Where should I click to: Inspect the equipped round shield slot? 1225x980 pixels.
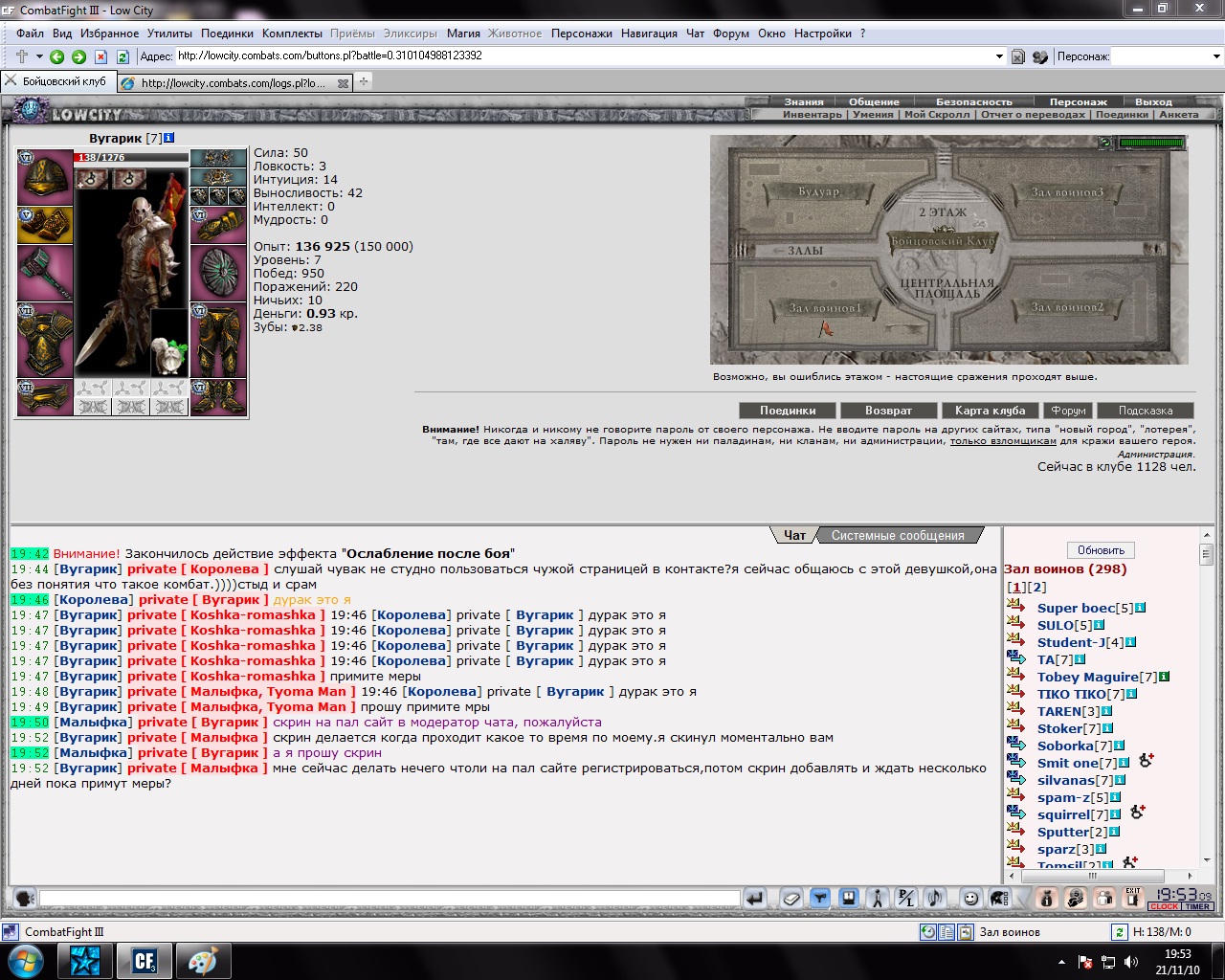click(218, 273)
